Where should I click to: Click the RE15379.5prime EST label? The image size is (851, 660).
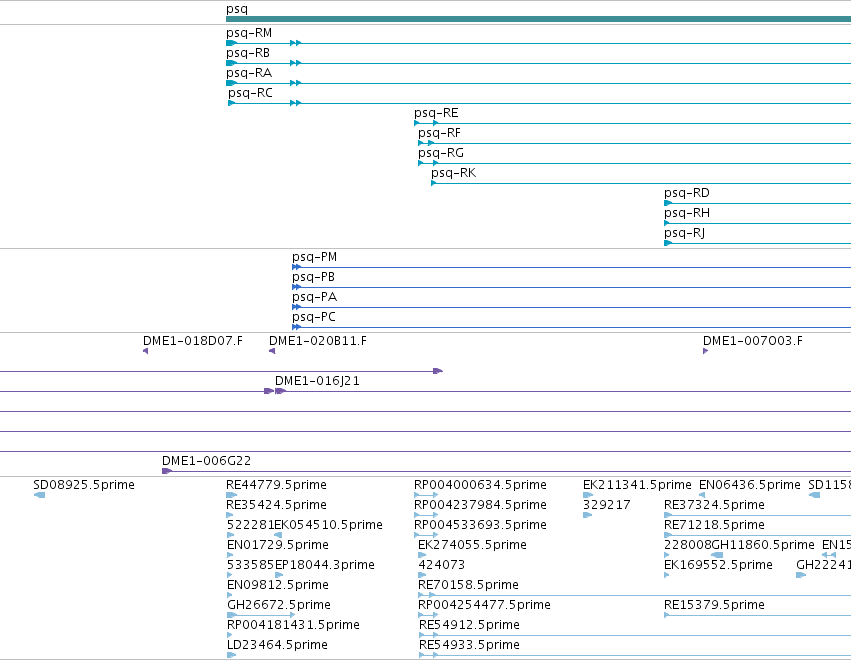coord(714,606)
